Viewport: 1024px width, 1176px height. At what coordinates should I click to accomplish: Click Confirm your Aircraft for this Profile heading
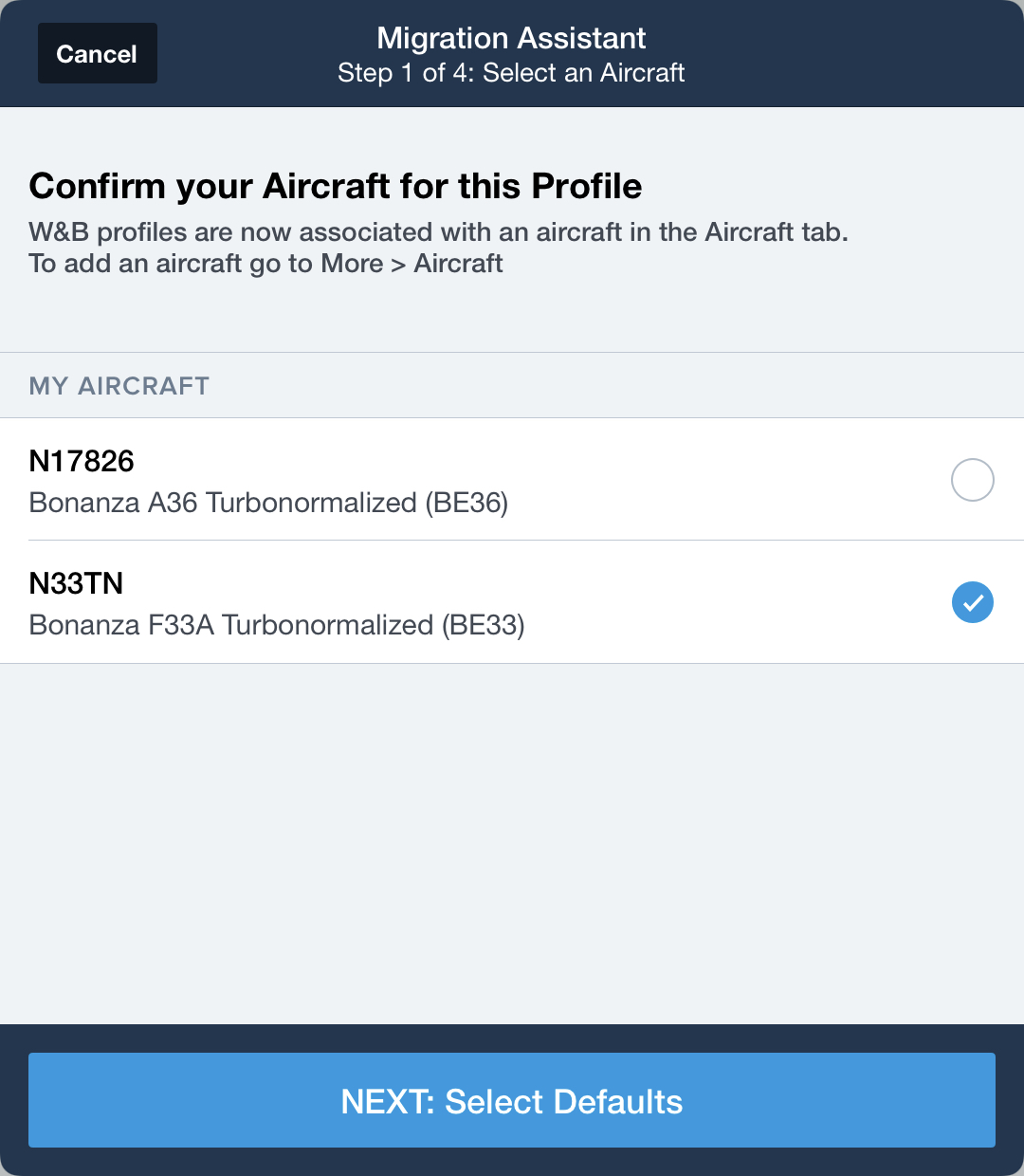pyautogui.click(x=336, y=186)
